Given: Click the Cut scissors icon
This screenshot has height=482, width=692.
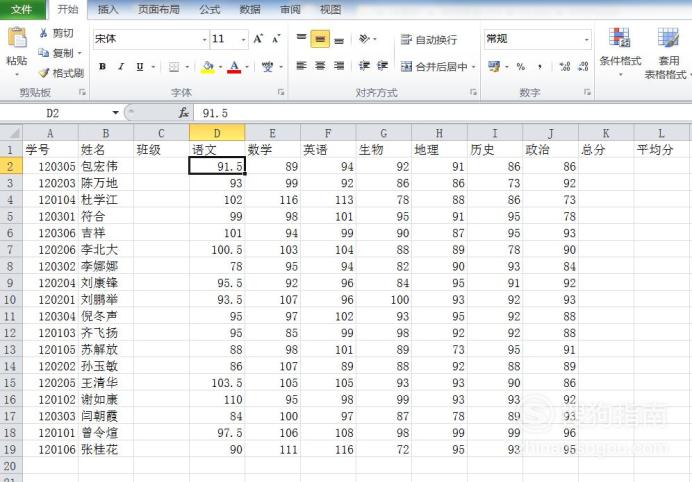Looking at the screenshot, I should pyautogui.click(x=43, y=33).
